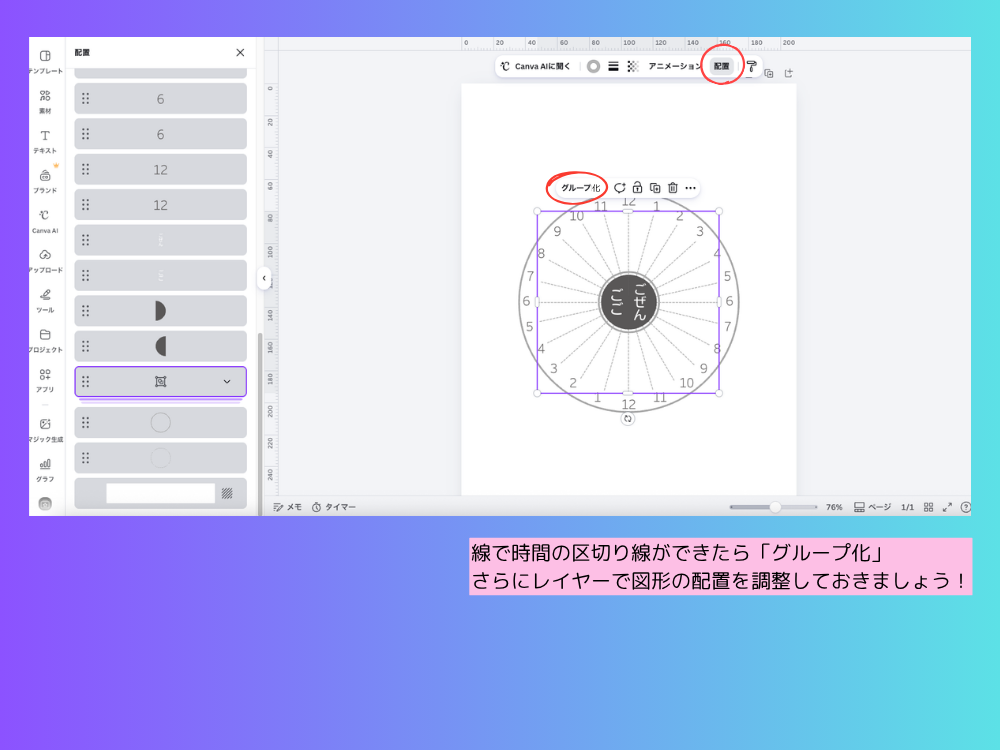The image size is (1000, 750).
Task: Select the second "12" text layer
Action: point(161,205)
